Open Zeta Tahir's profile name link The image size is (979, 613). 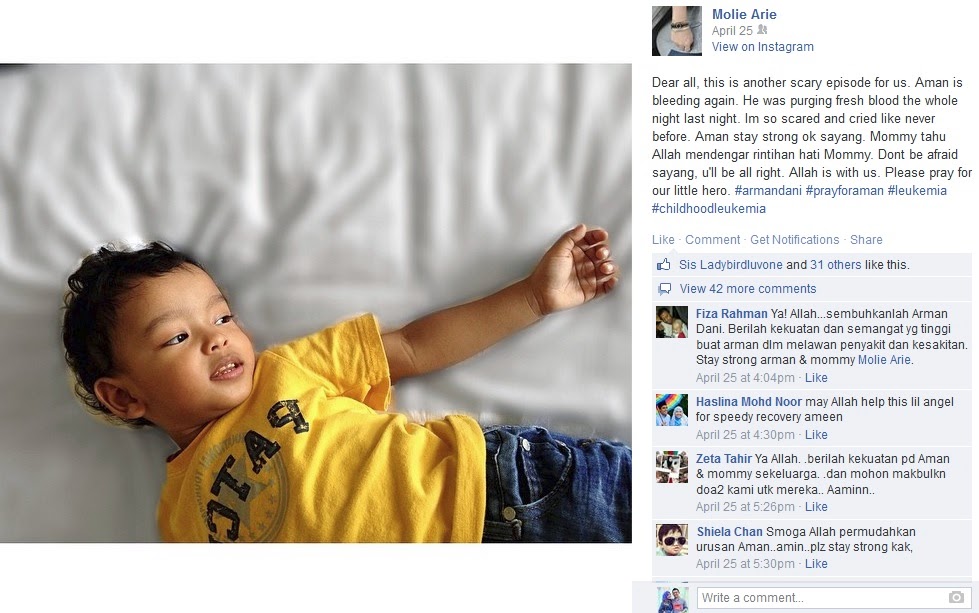(x=724, y=459)
